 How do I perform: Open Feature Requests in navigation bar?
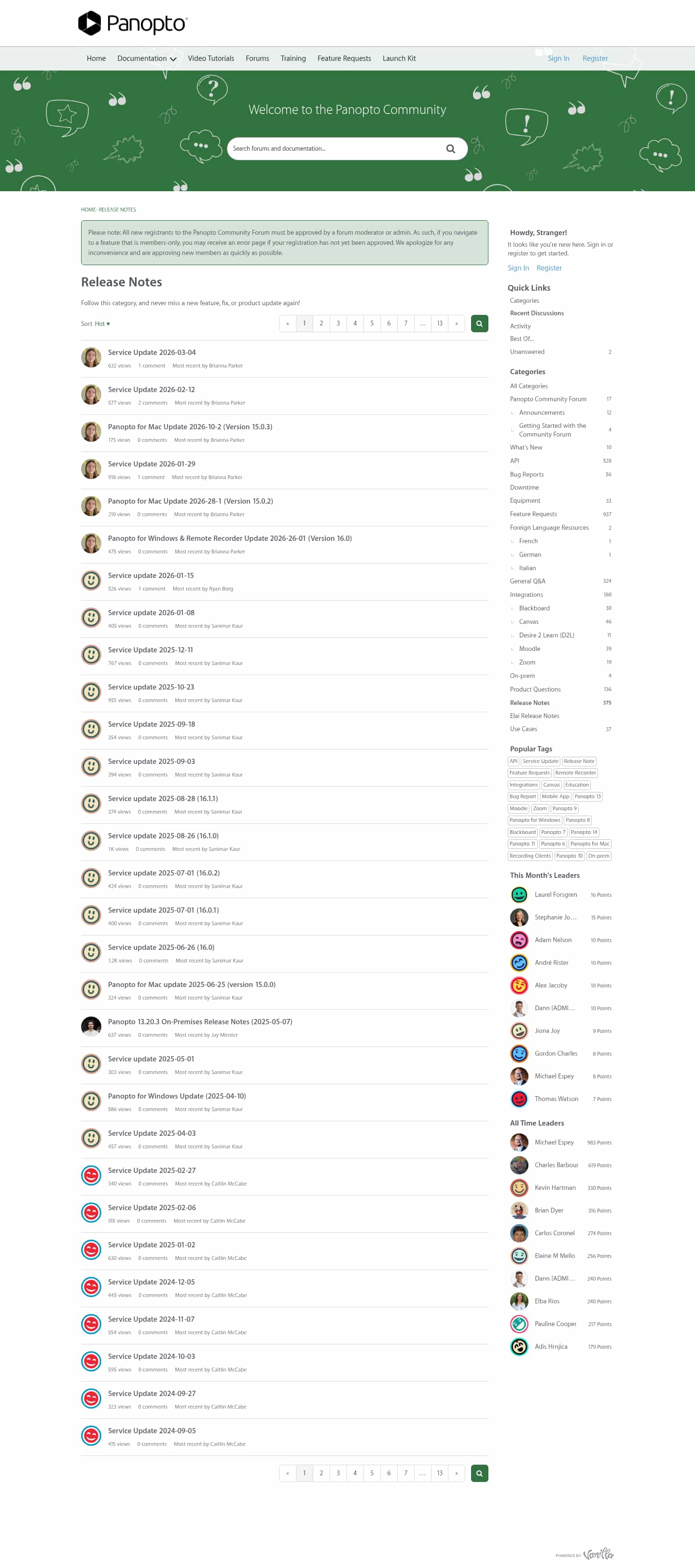(344, 58)
